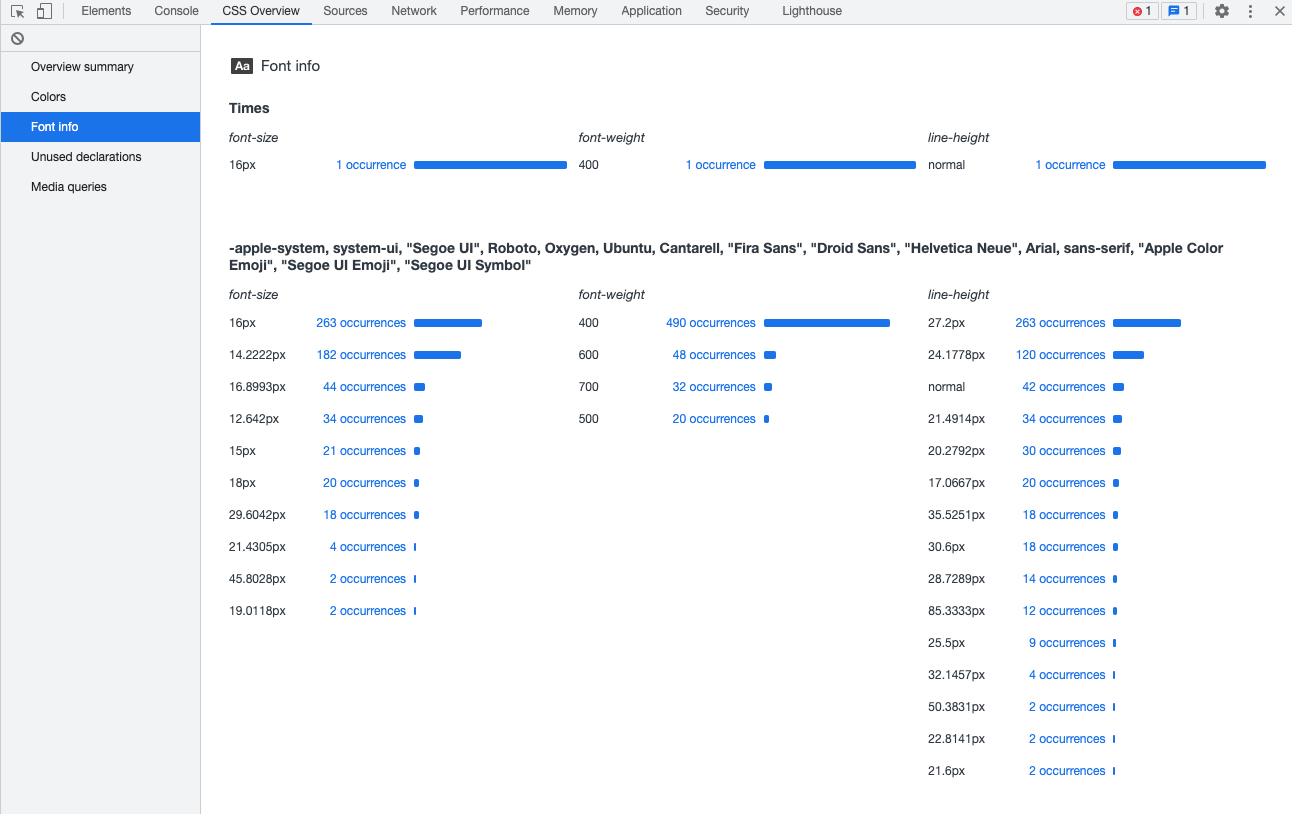Click the red error counter badge
Viewport: 1292px width, 814px height.
(x=1141, y=11)
